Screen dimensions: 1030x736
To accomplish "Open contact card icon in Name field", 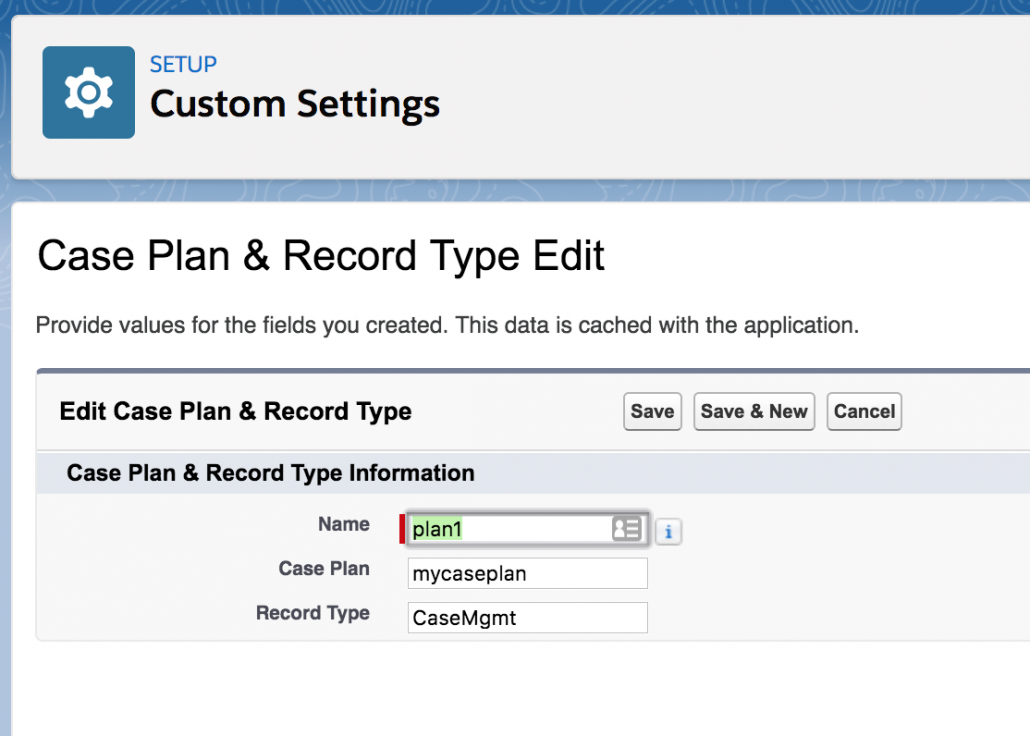I will tap(626, 528).
